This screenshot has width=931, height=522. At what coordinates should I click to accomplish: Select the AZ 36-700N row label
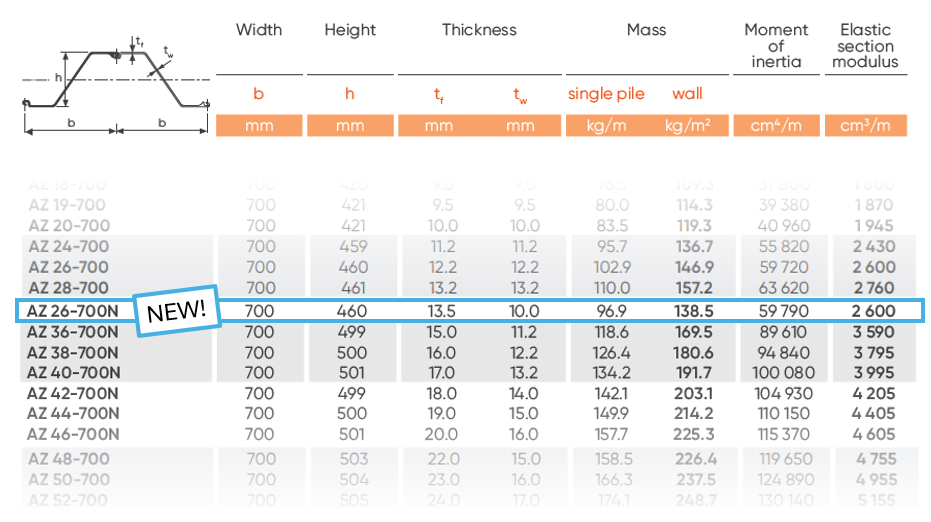[73, 332]
